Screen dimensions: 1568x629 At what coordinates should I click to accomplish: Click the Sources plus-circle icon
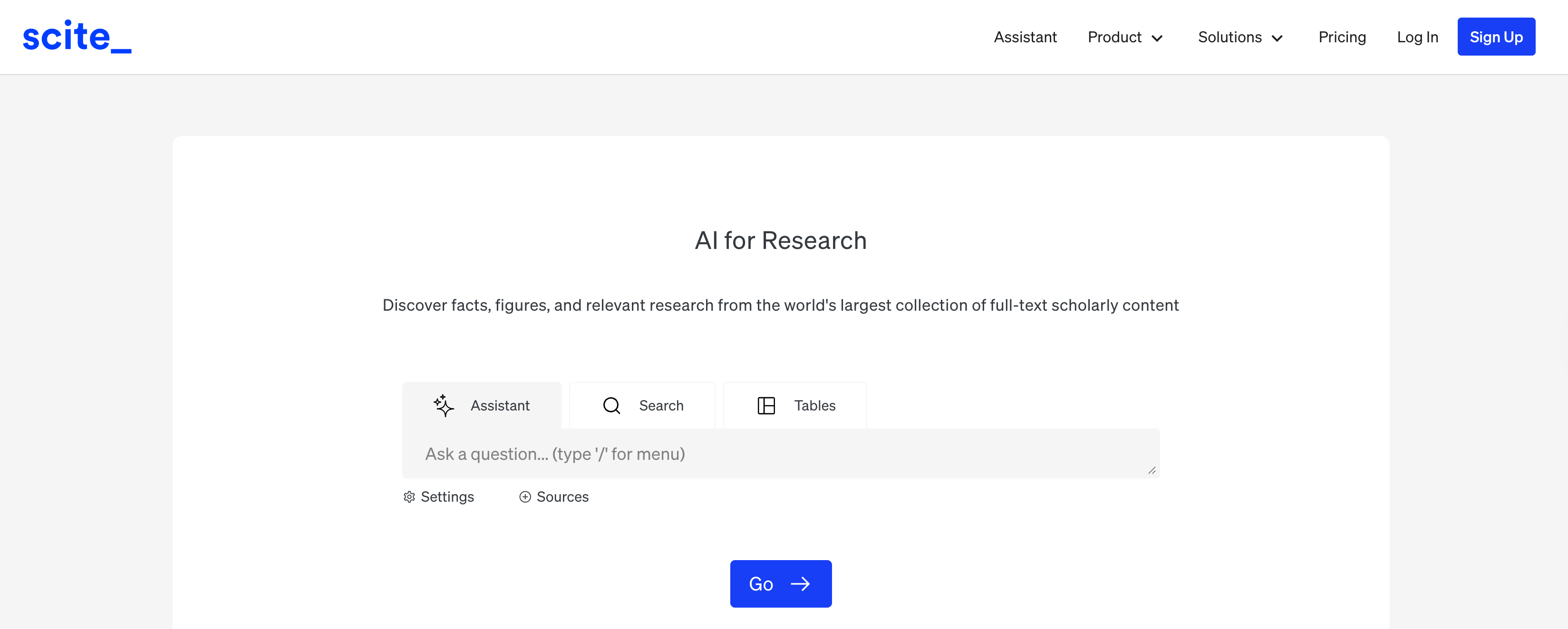[525, 497]
